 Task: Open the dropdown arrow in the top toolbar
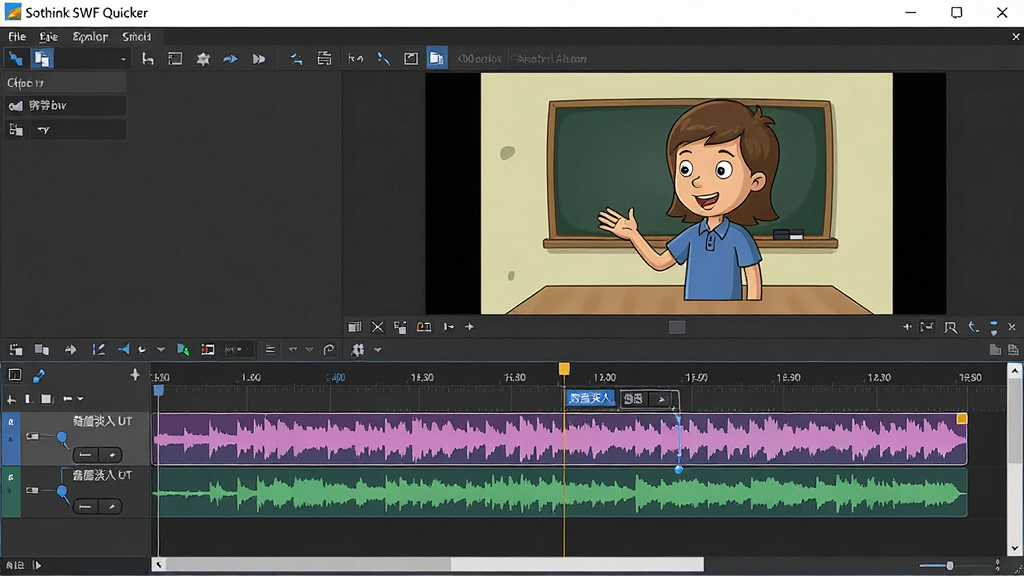click(x=123, y=59)
